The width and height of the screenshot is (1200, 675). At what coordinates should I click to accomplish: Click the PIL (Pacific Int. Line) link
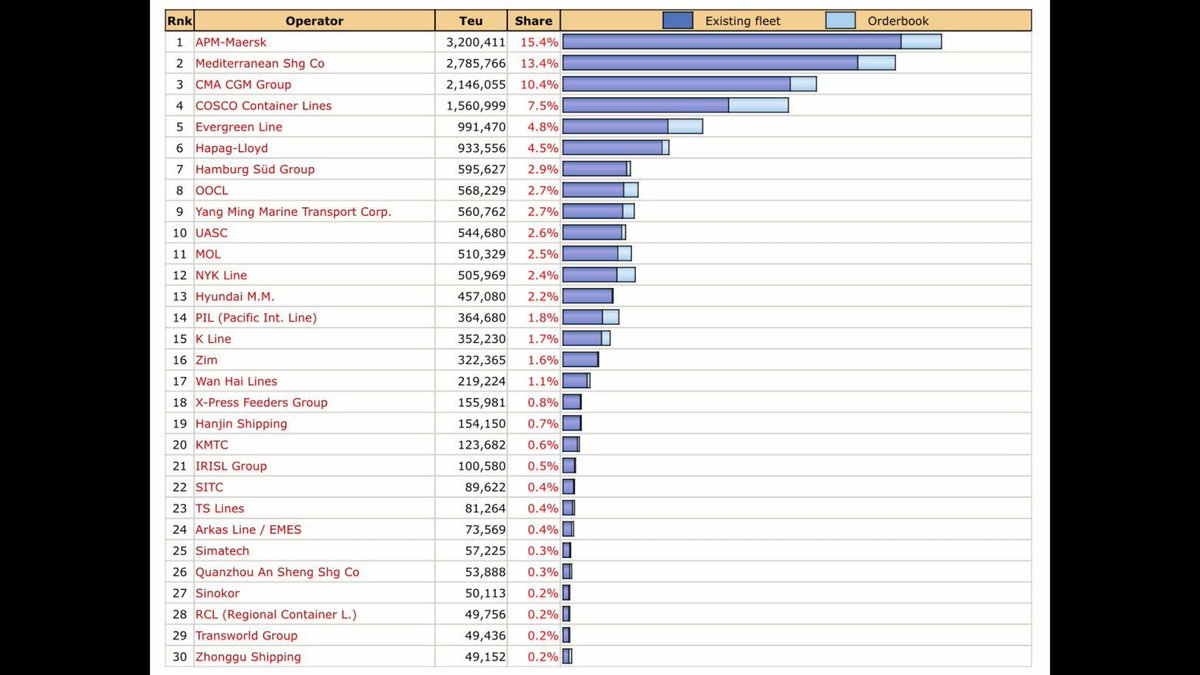tap(256, 317)
